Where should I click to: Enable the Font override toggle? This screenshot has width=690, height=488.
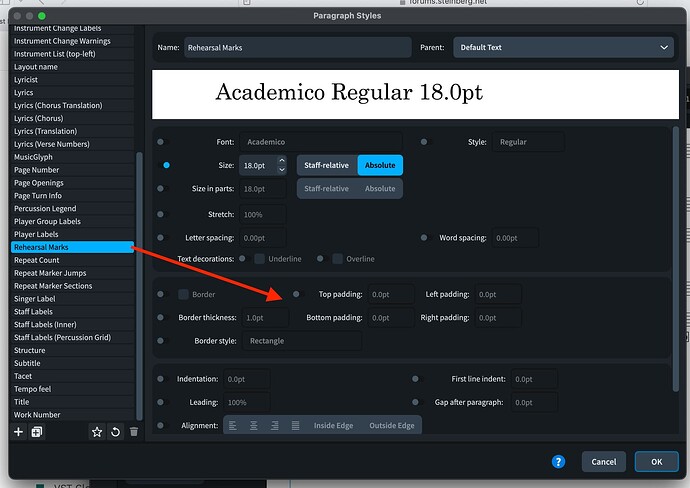click(x=161, y=142)
